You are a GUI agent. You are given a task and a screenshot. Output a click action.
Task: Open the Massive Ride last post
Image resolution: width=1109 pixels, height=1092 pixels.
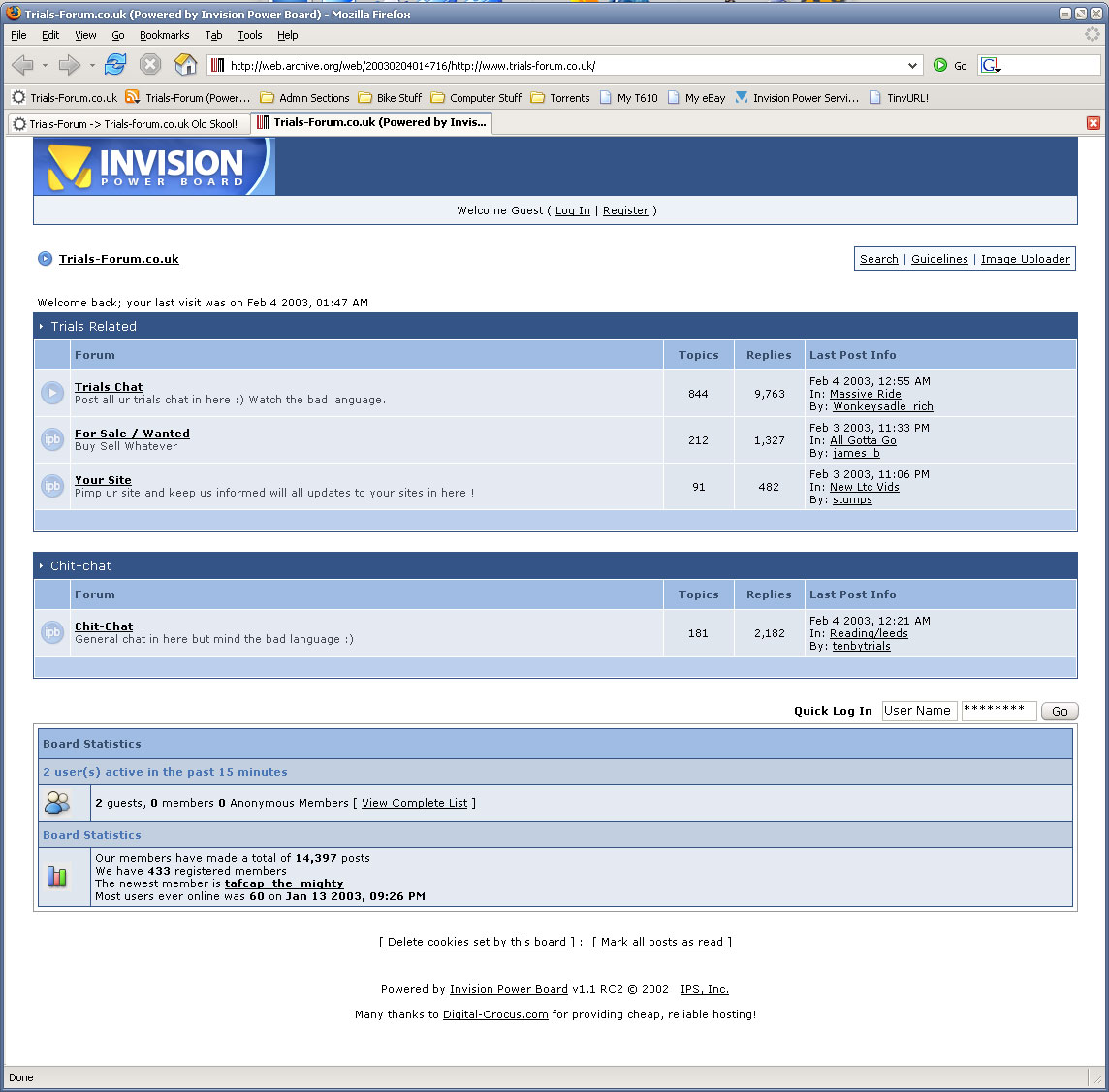(x=865, y=394)
